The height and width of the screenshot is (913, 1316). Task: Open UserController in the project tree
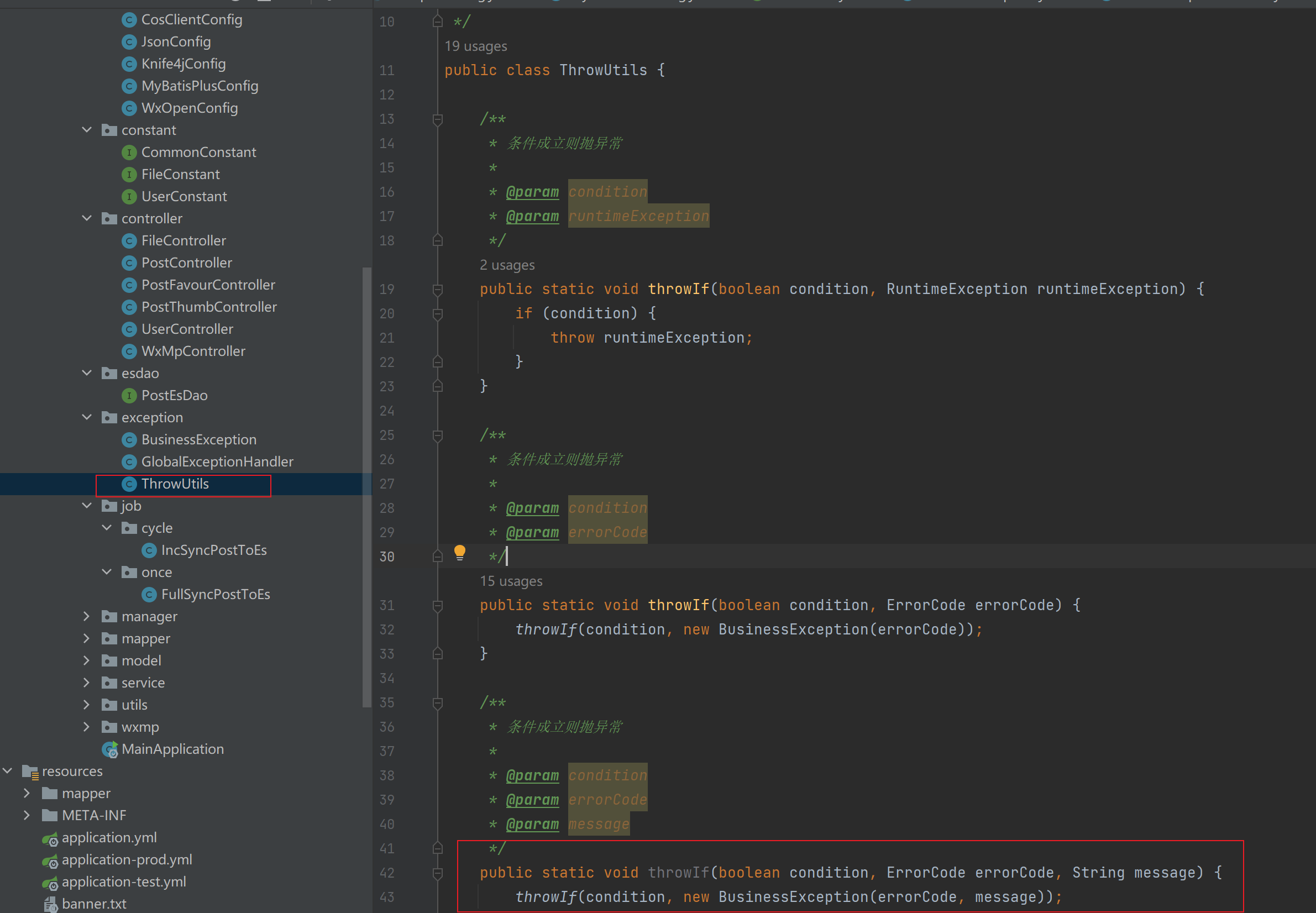point(187,329)
